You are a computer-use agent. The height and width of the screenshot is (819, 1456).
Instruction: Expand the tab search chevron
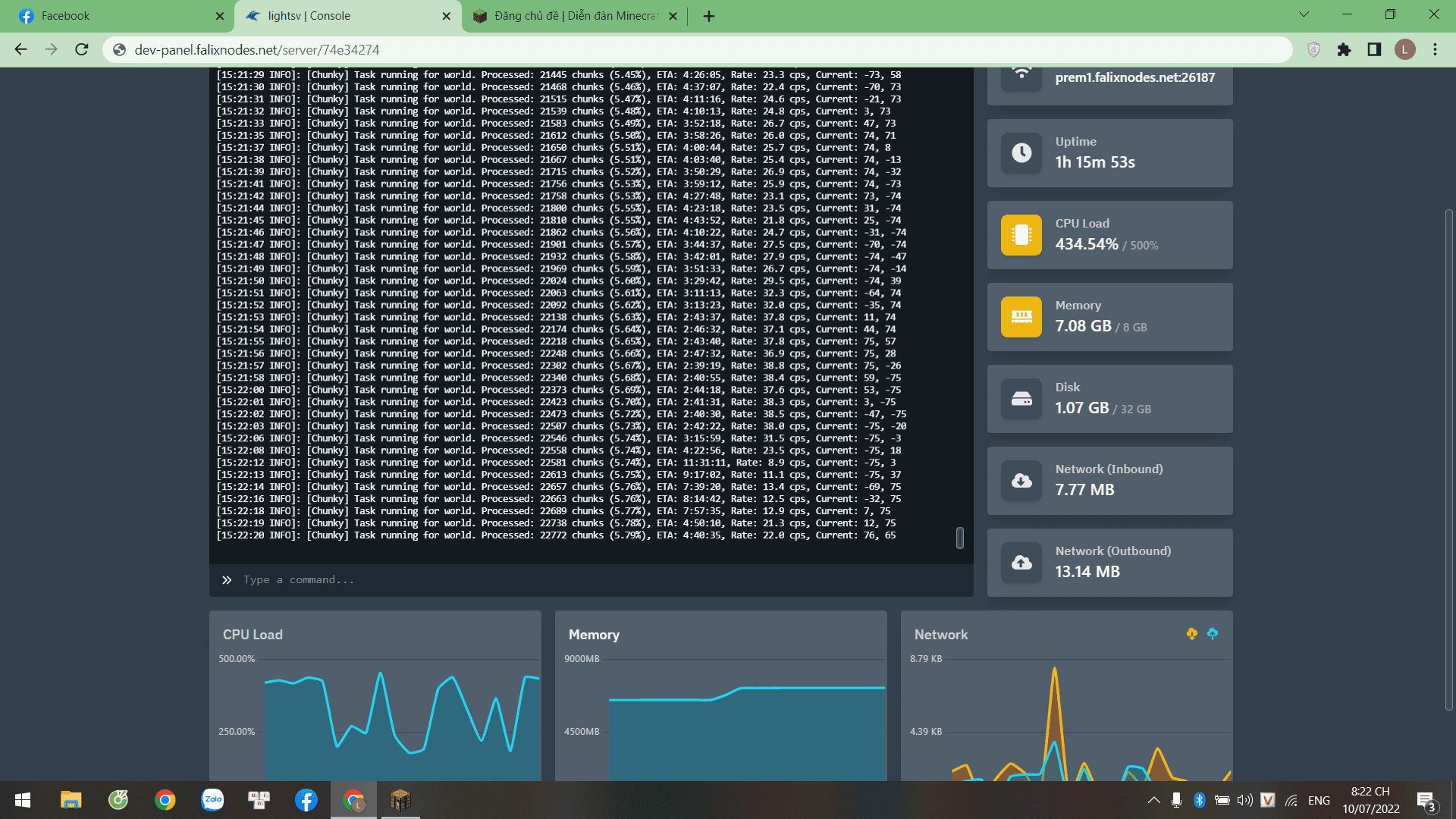click(x=1304, y=14)
